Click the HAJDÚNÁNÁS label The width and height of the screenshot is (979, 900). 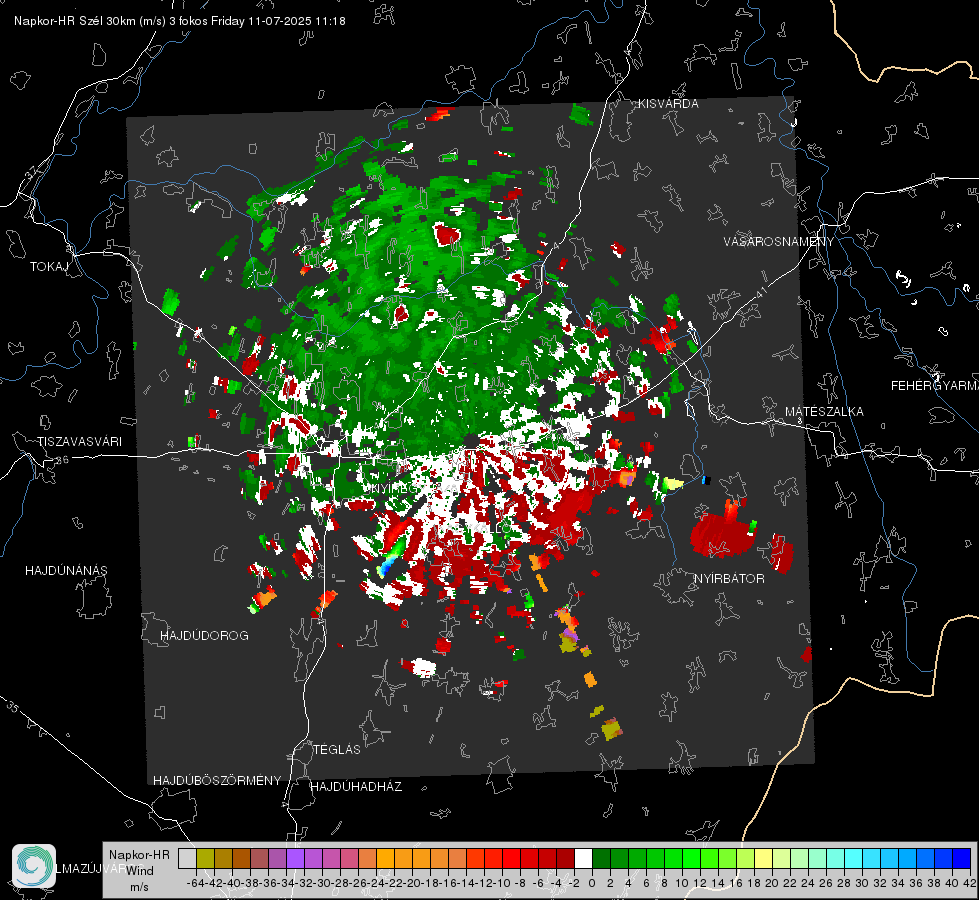pyautogui.click(x=66, y=571)
